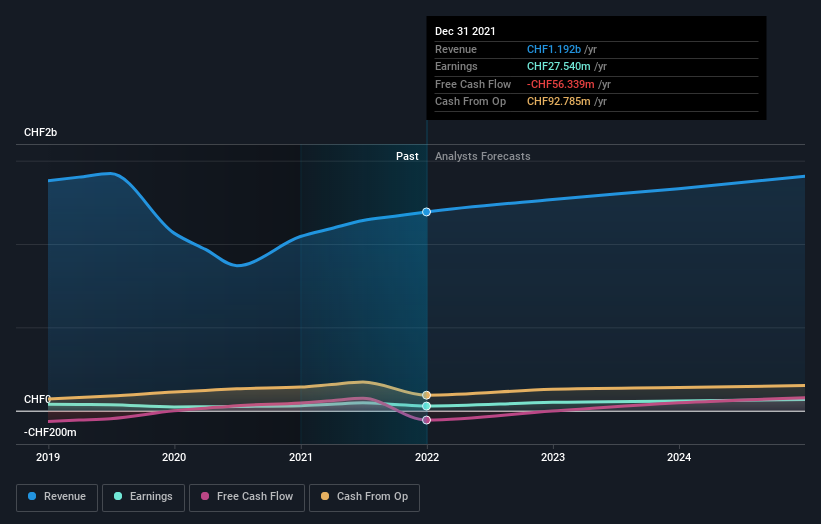
Task: Click the Dec 31 2021 tooltip date
Action: pos(465,31)
